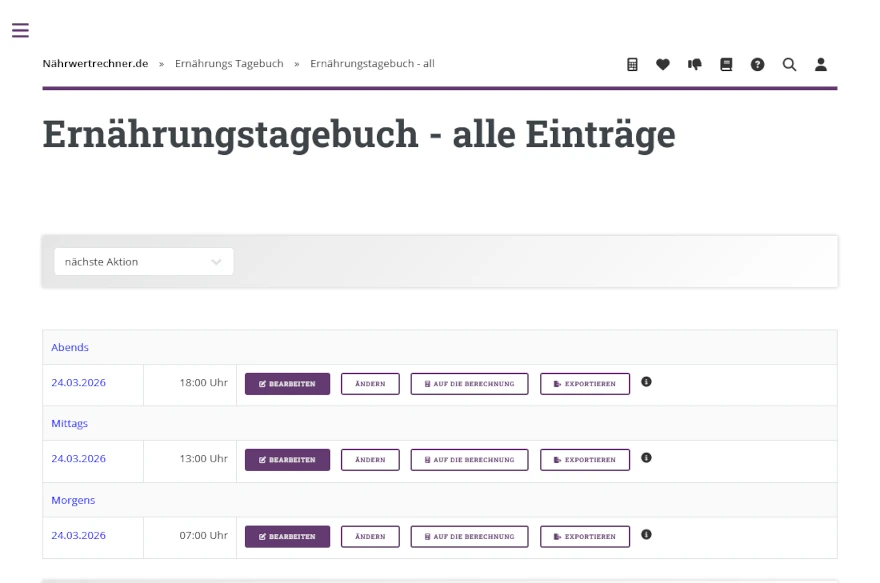Click info icon in Morgens row
The height and width of the screenshot is (583, 880).
[646, 534]
